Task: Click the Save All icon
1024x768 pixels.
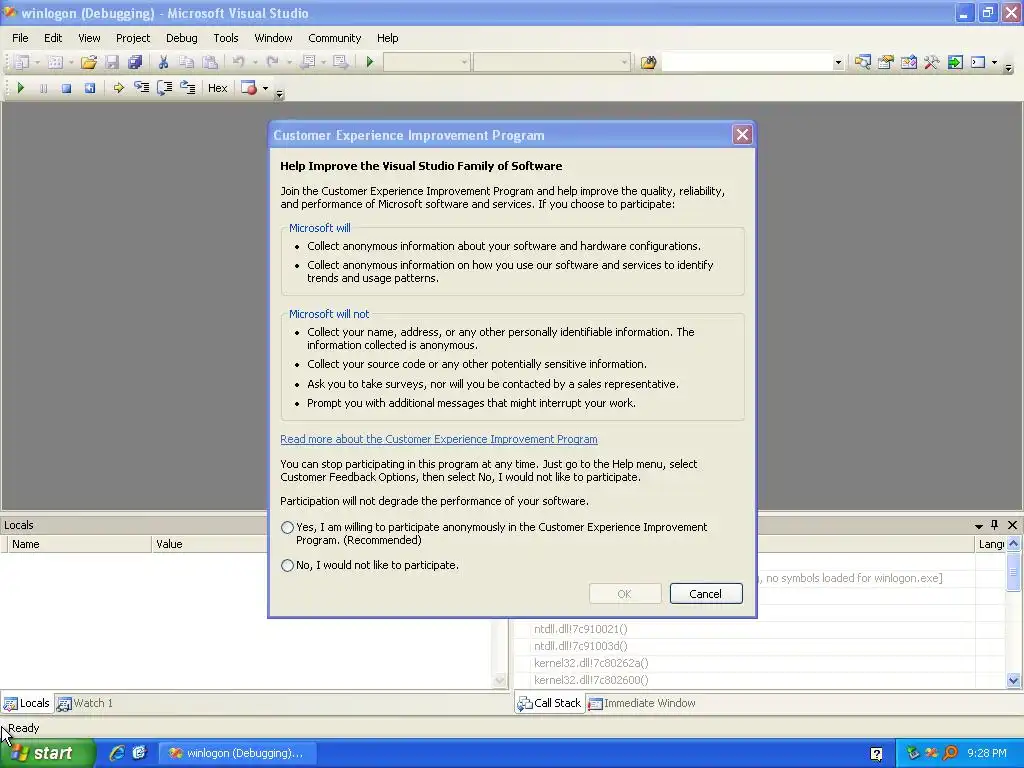Action: (135, 63)
